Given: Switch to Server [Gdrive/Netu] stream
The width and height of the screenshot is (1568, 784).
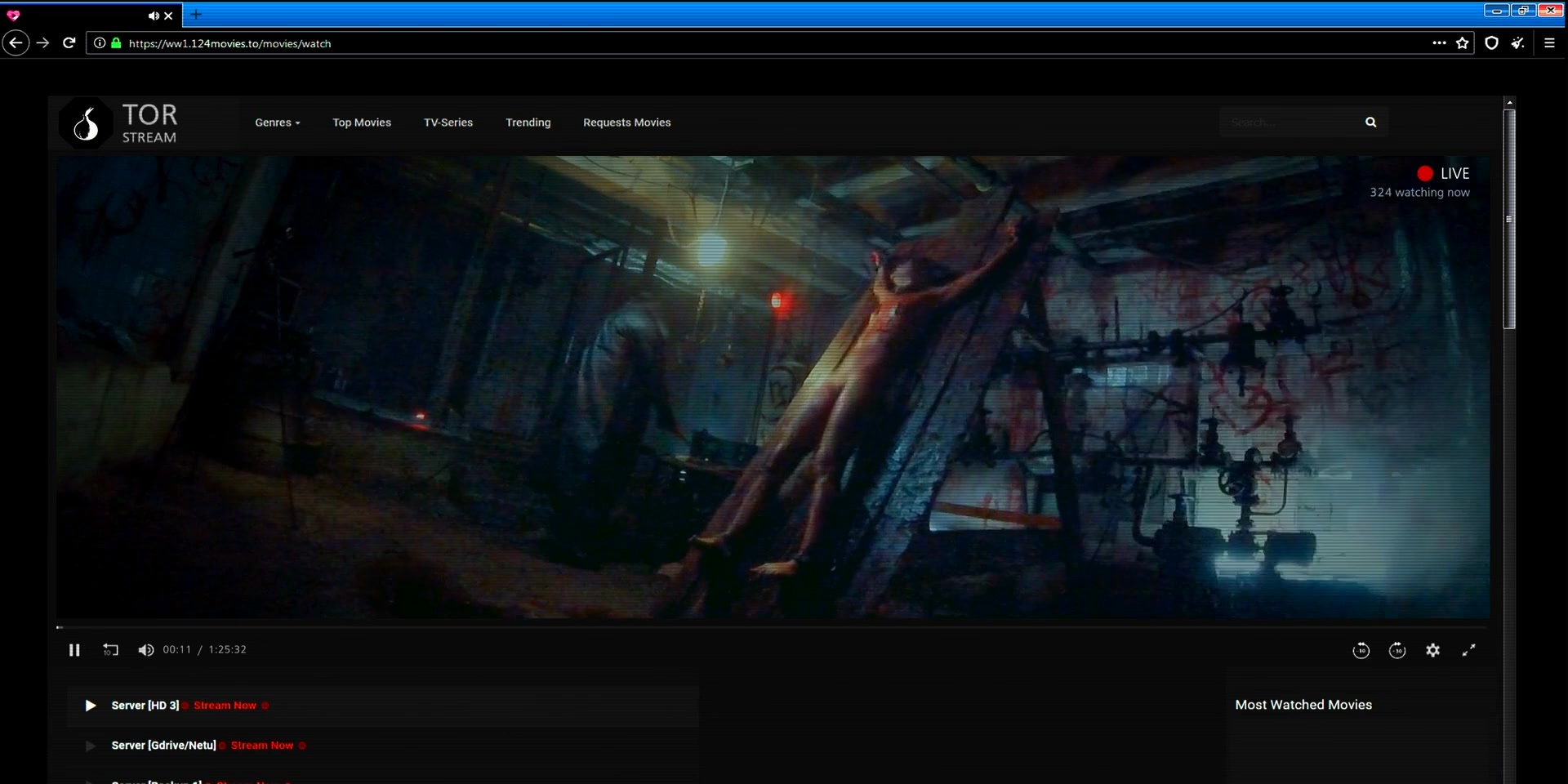Looking at the screenshot, I should click(x=163, y=746).
